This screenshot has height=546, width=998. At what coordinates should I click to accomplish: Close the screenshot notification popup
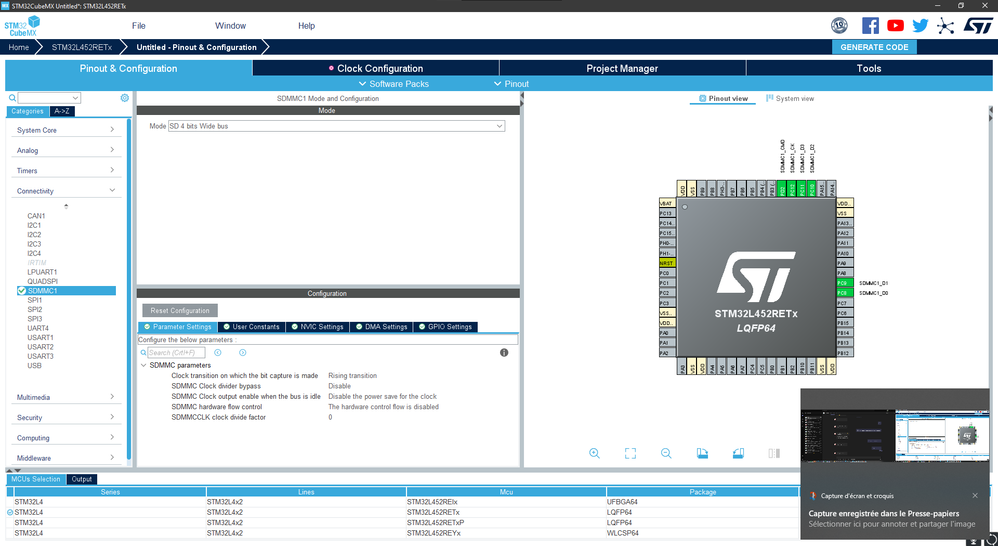(975, 496)
